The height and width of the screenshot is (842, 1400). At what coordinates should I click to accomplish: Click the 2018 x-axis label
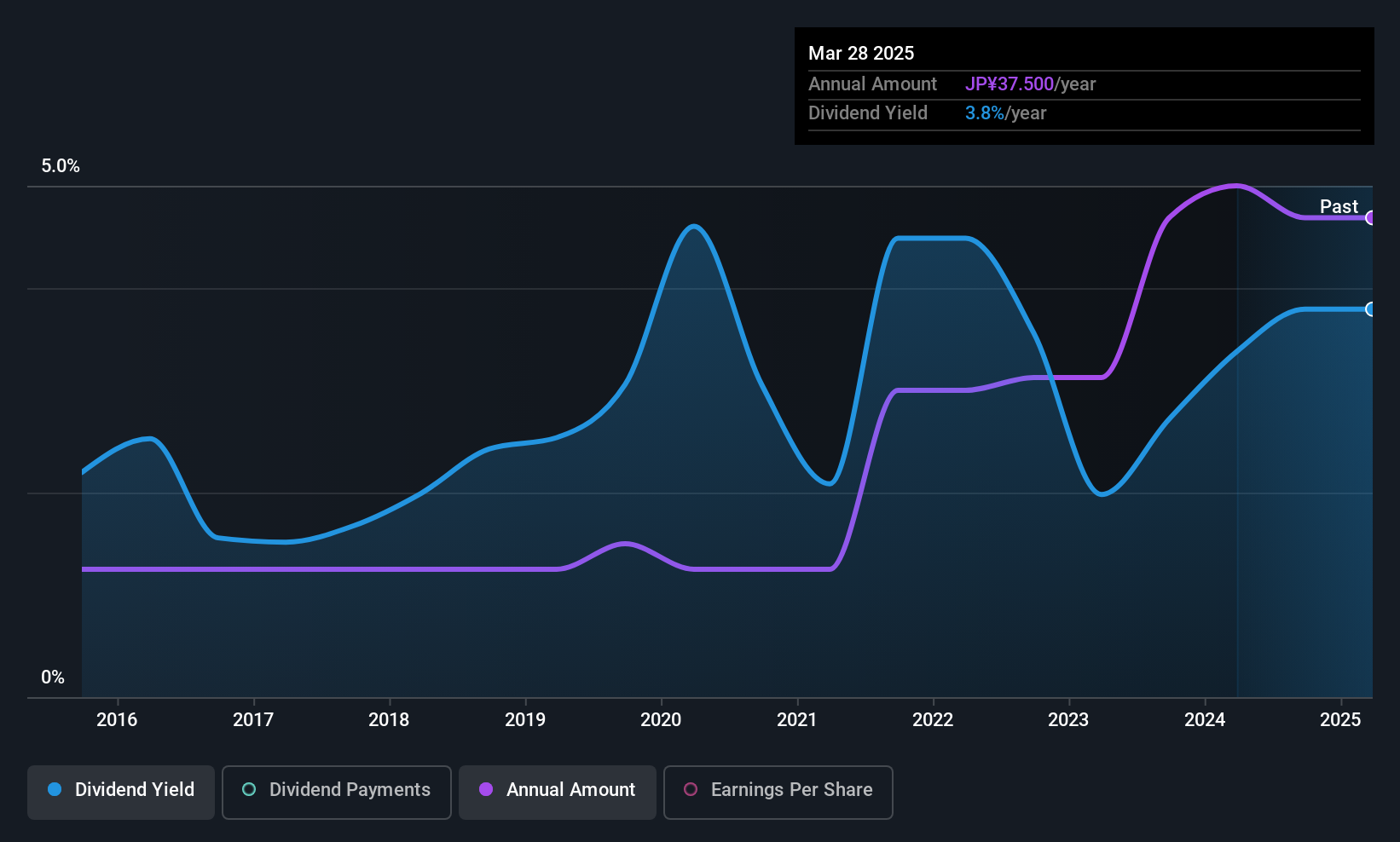[x=389, y=720]
